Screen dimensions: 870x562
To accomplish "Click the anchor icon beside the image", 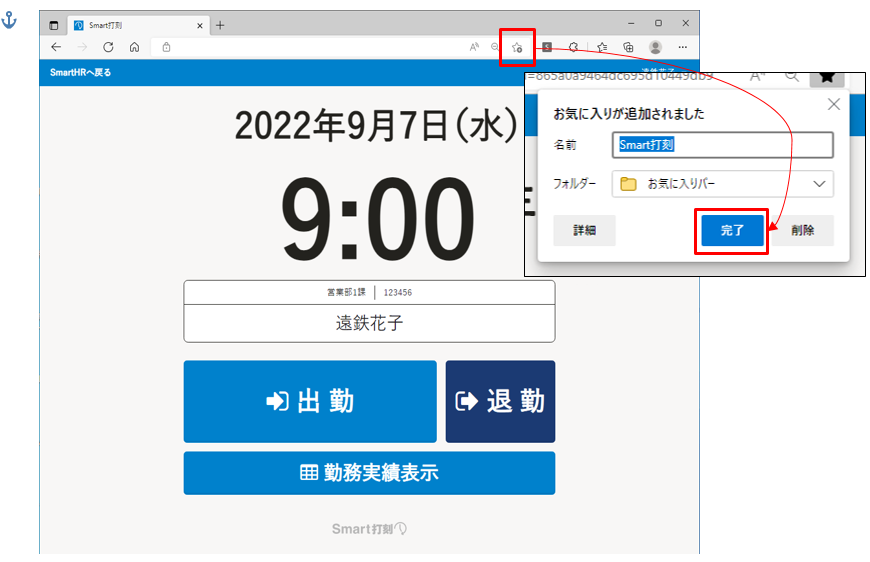I will tap(9, 21).
